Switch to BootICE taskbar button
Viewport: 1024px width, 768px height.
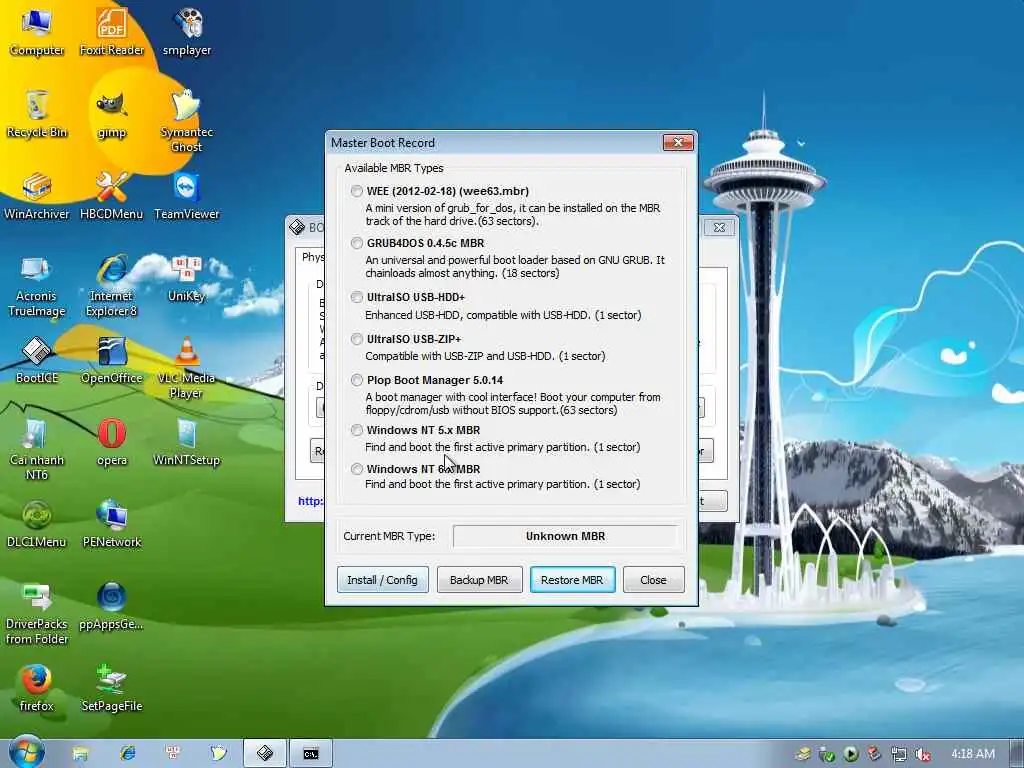tap(264, 754)
